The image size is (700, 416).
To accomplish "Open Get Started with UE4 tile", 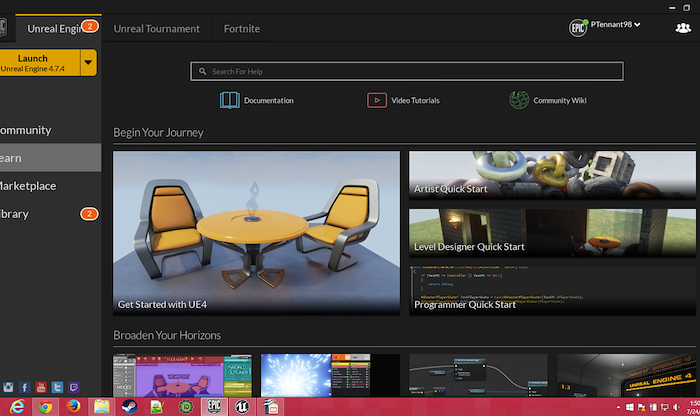I will 256,233.
